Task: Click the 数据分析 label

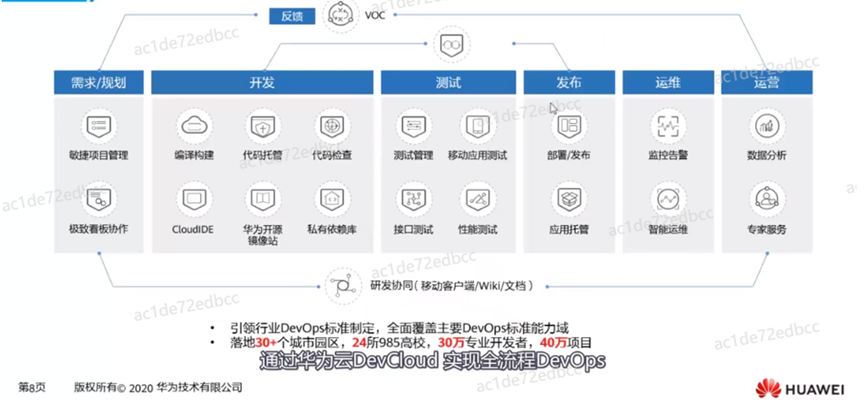Action: click(x=767, y=155)
